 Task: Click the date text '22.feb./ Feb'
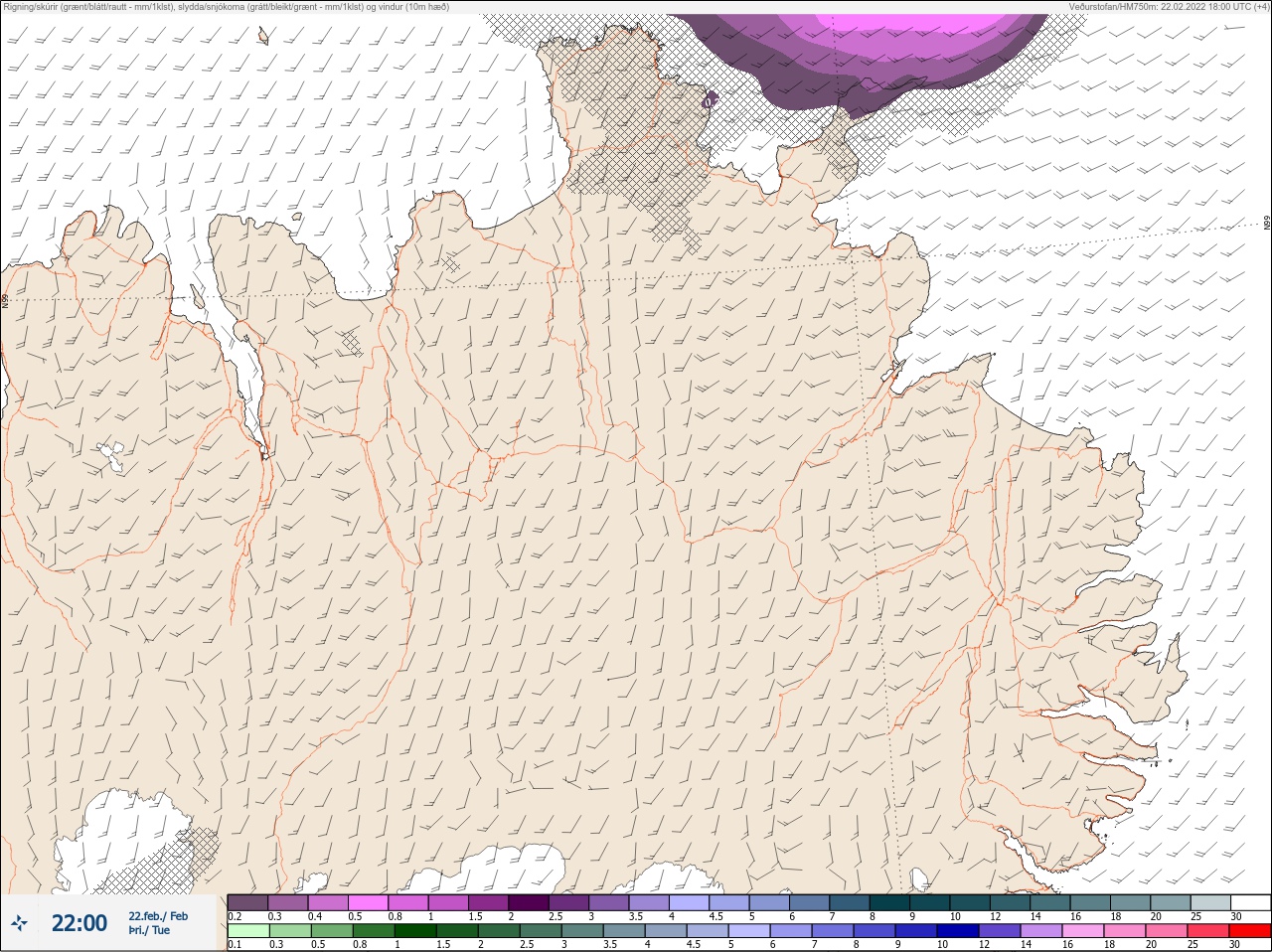coord(158,916)
